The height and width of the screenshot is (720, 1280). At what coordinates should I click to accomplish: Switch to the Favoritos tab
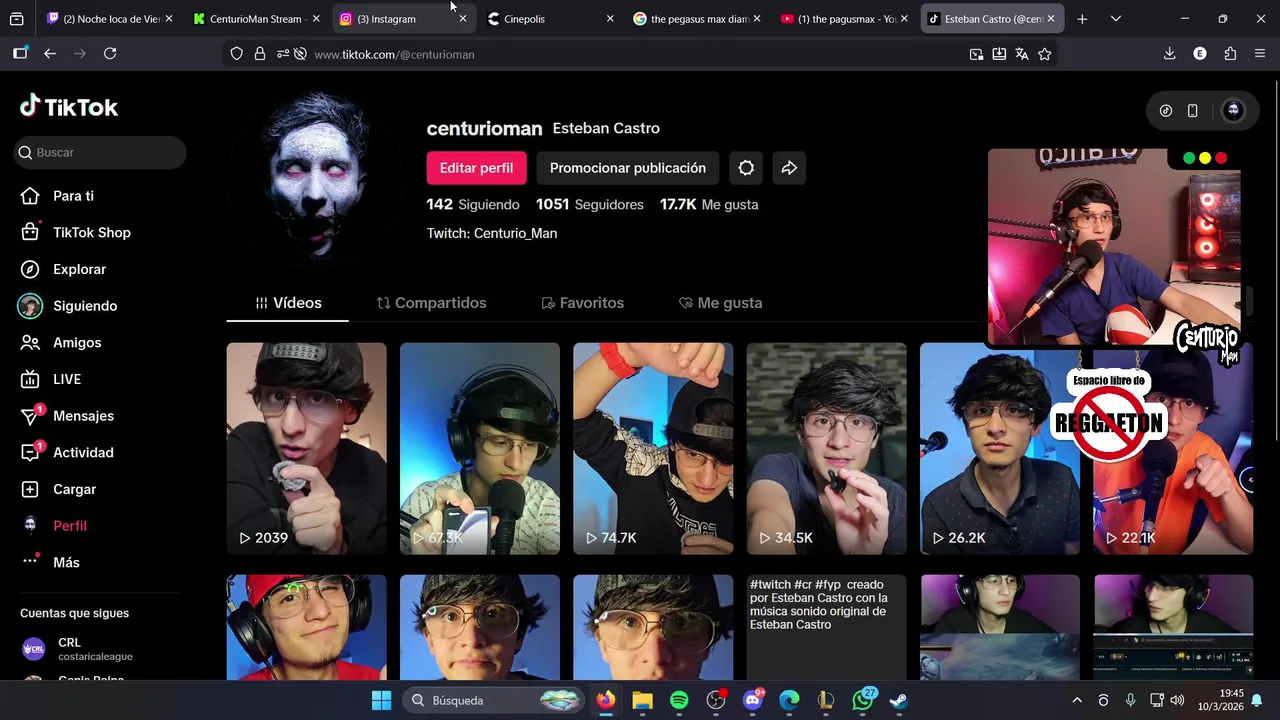tap(582, 303)
